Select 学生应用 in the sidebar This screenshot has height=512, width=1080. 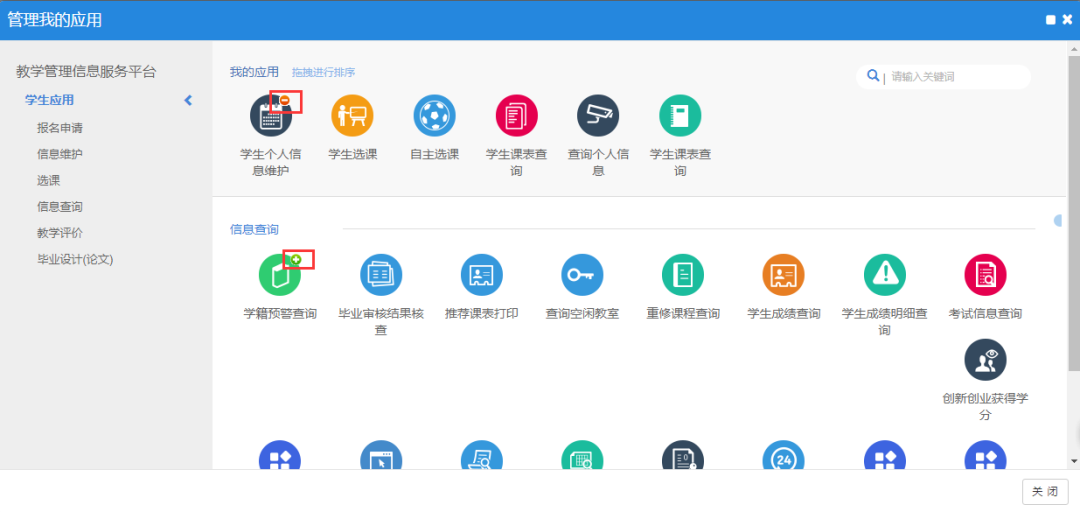click(49, 101)
